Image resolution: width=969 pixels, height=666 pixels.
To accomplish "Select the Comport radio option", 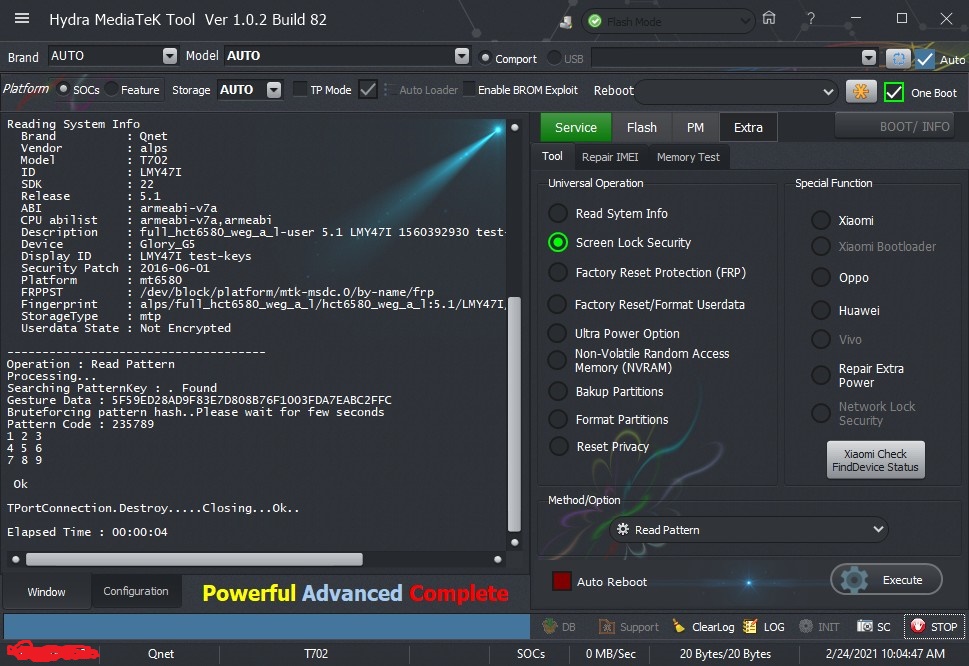I will 486,58.
